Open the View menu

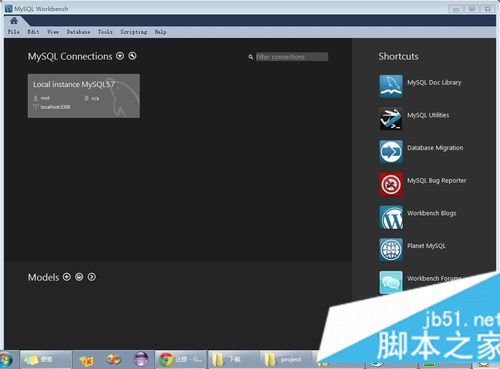(x=53, y=32)
